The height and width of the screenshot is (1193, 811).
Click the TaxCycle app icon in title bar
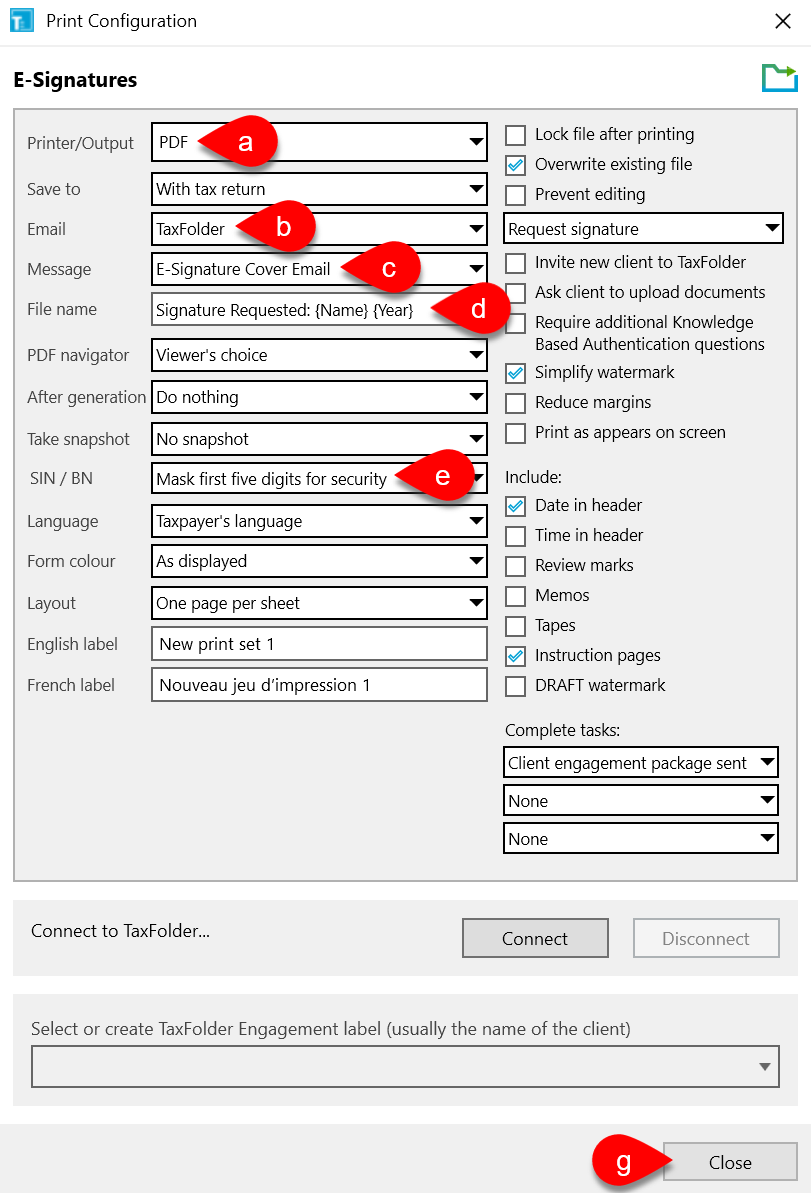pos(21,21)
